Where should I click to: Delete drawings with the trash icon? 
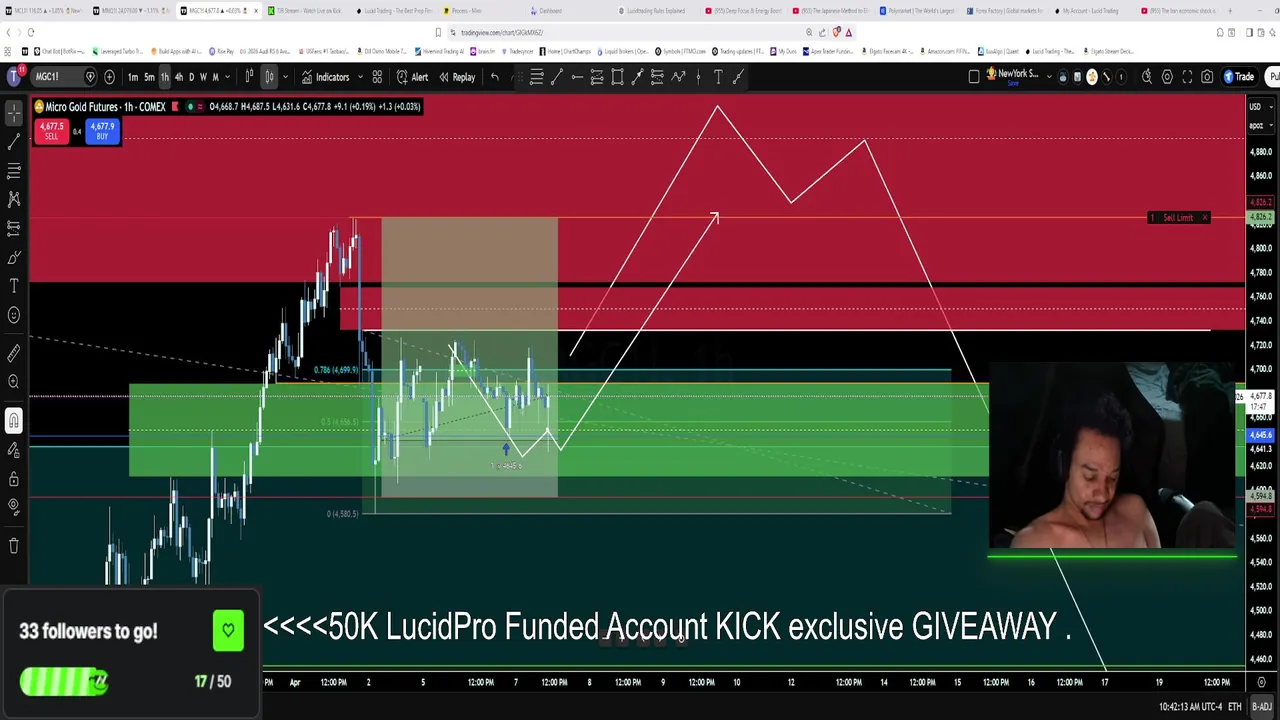(x=14, y=545)
